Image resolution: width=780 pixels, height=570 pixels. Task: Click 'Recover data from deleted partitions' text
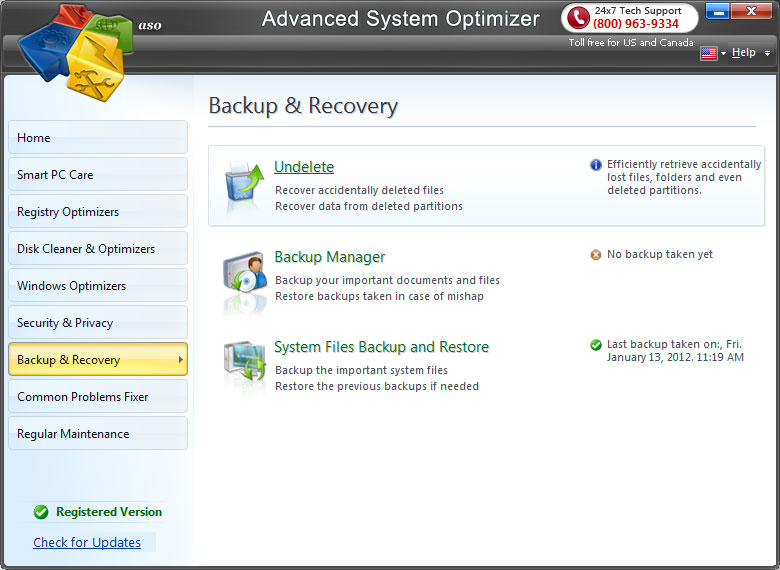point(369,206)
